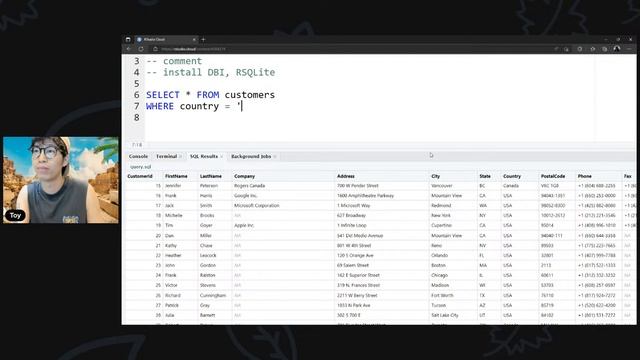The image size is (640, 360).
Task: Click the Heather first-name cell
Action: (x=173, y=256)
